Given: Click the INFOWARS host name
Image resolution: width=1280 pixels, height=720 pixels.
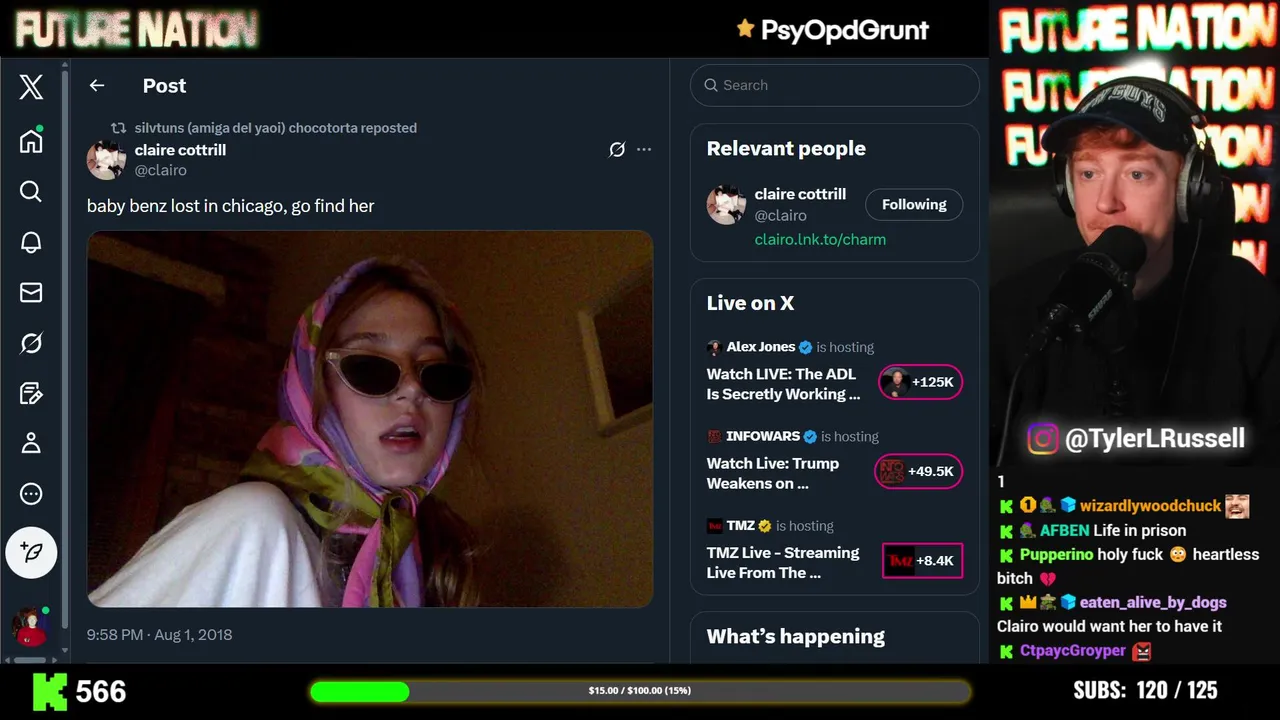Looking at the screenshot, I should tap(763, 436).
